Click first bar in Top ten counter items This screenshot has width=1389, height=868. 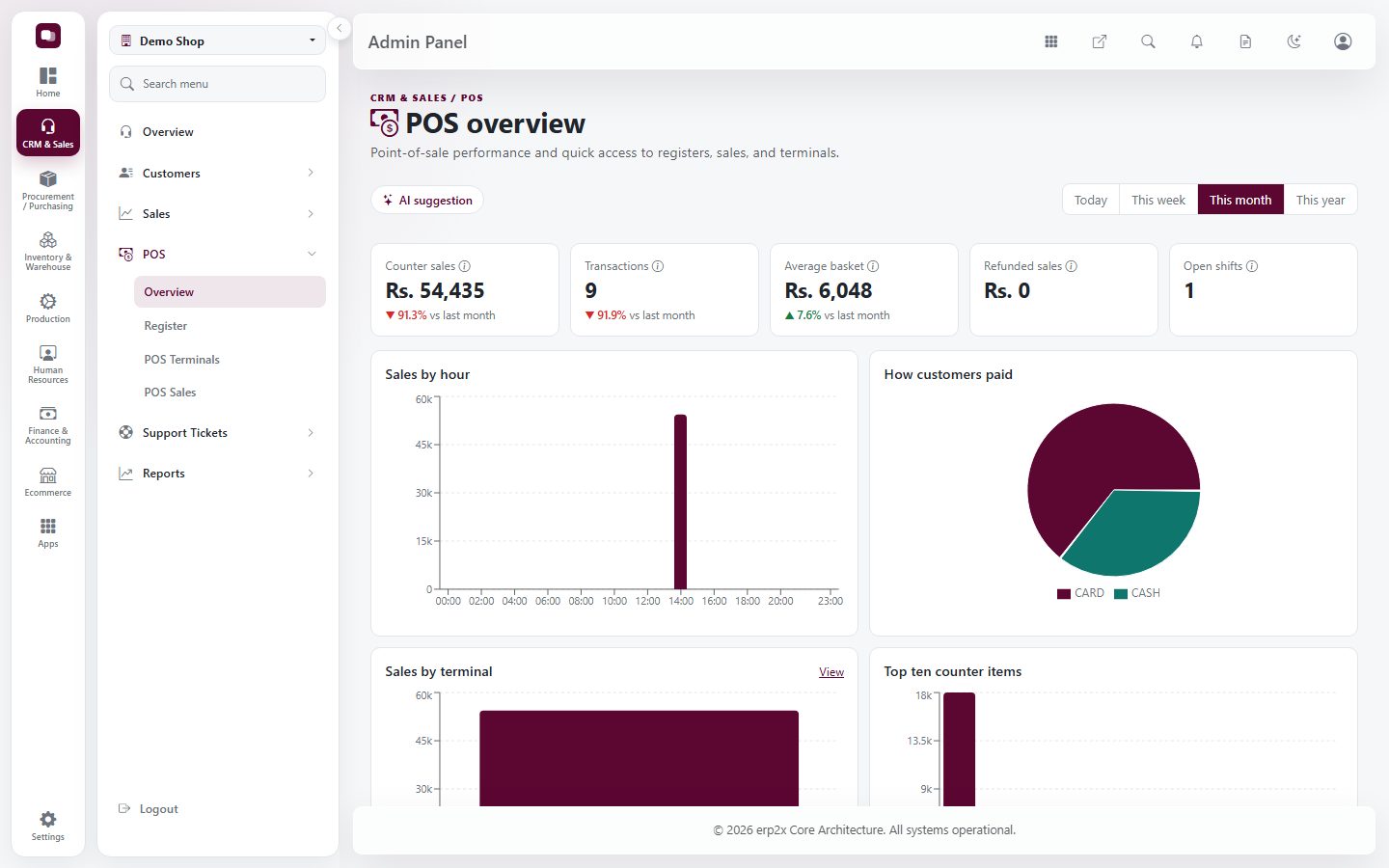point(959,749)
